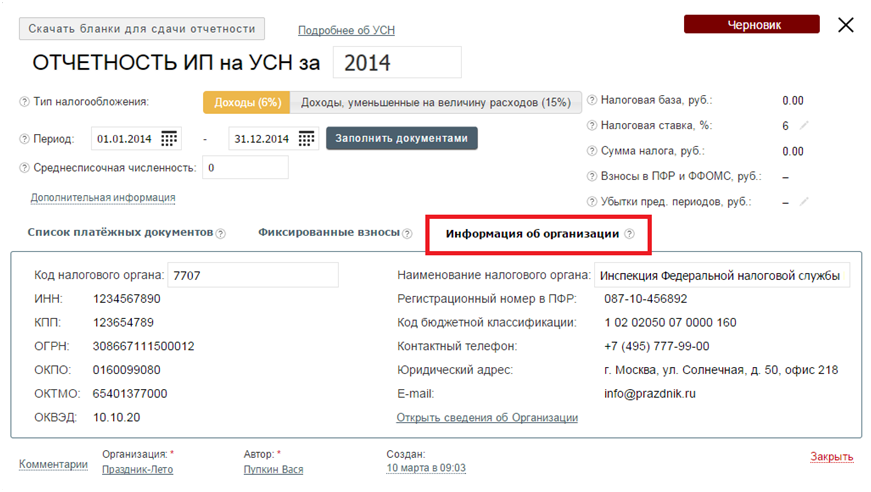The image size is (871, 492).
Task: Open Автор selector Пупкин Вася
Action: pyautogui.click(x=273, y=469)
